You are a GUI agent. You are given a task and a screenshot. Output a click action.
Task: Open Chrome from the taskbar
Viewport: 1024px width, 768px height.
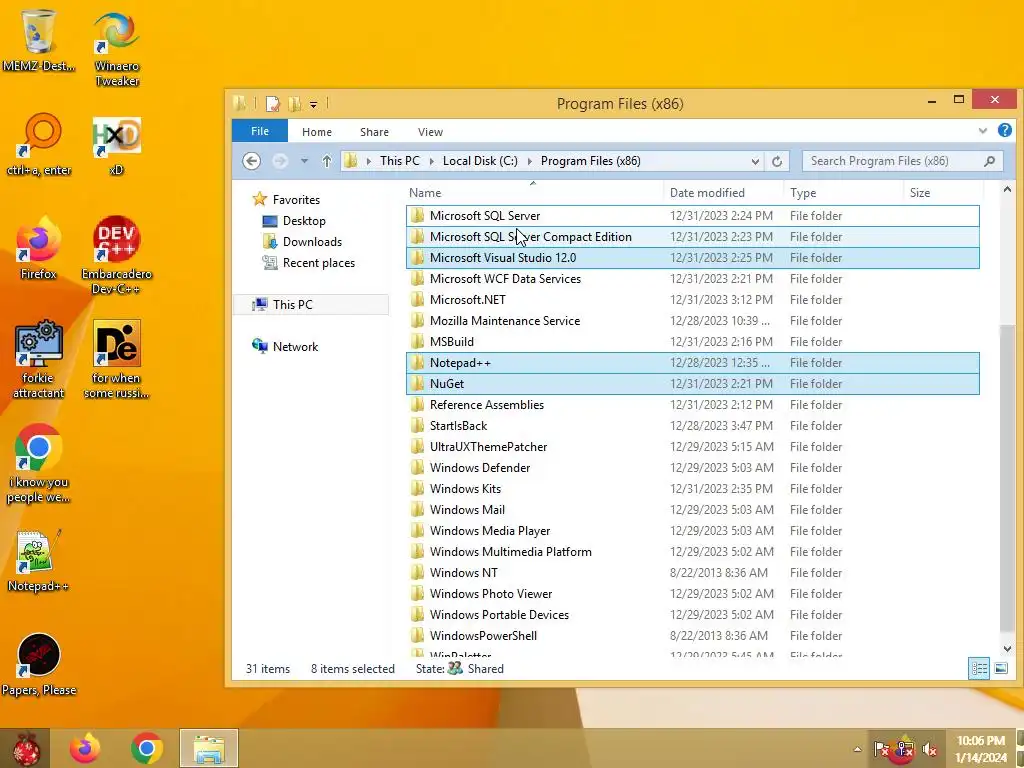click(146, 748)
